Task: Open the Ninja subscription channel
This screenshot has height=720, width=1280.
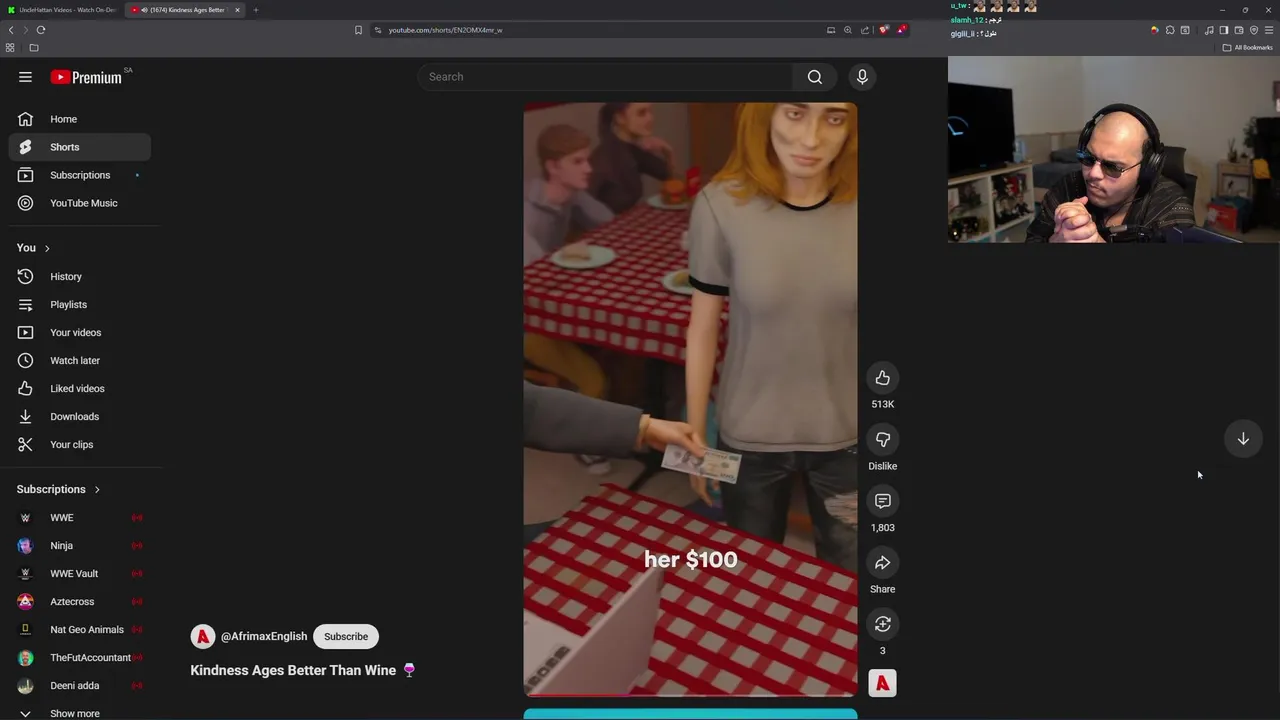Action: (80, 546)
